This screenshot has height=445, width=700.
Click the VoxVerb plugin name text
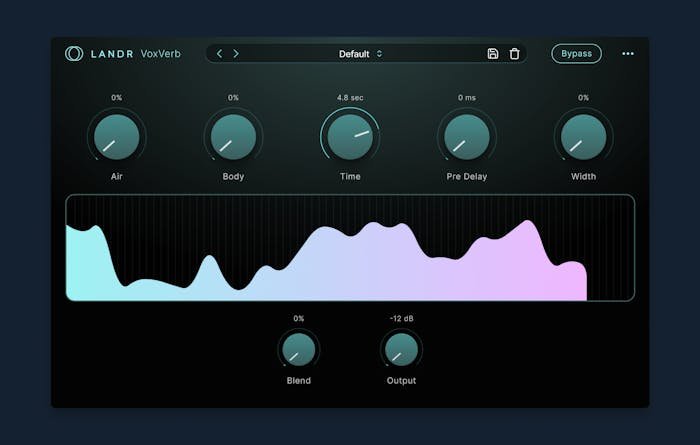(161, 54)
